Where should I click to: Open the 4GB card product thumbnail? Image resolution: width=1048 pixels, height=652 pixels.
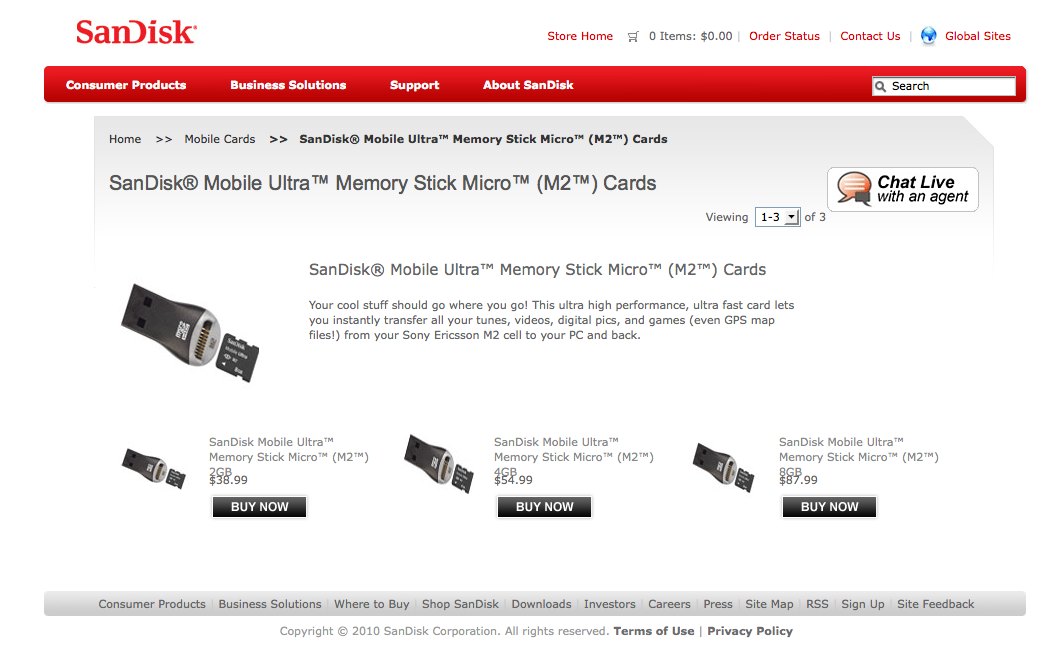[x=438, y=464]
